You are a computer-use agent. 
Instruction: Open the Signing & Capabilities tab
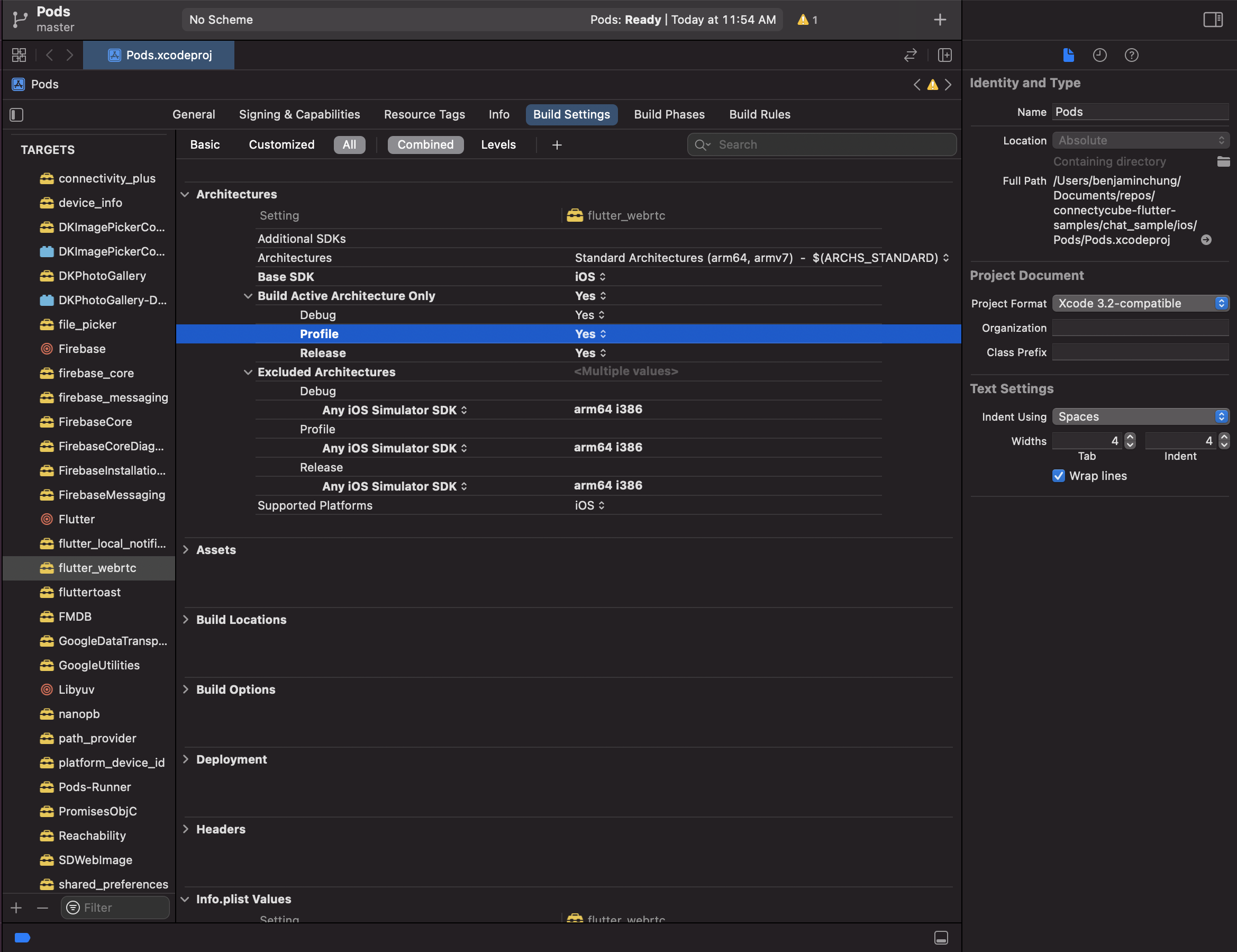pos(299,114)
